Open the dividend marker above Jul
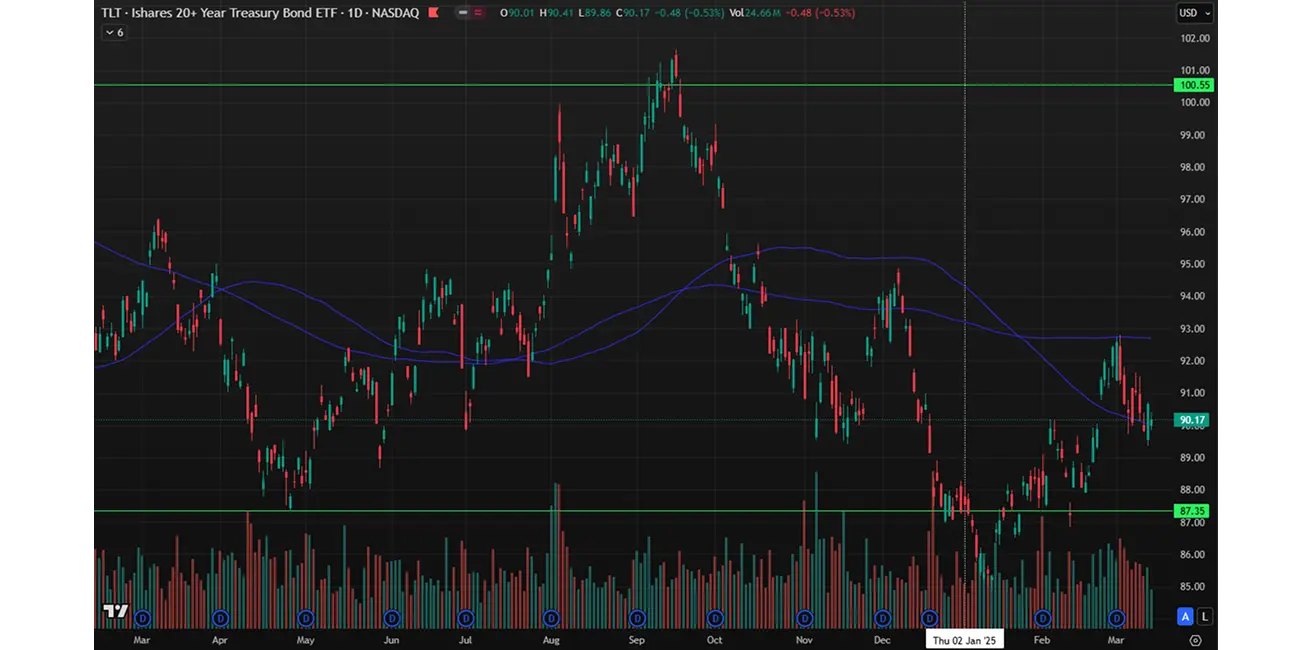The image size is (1312, 650). click(x=465, y=617)
